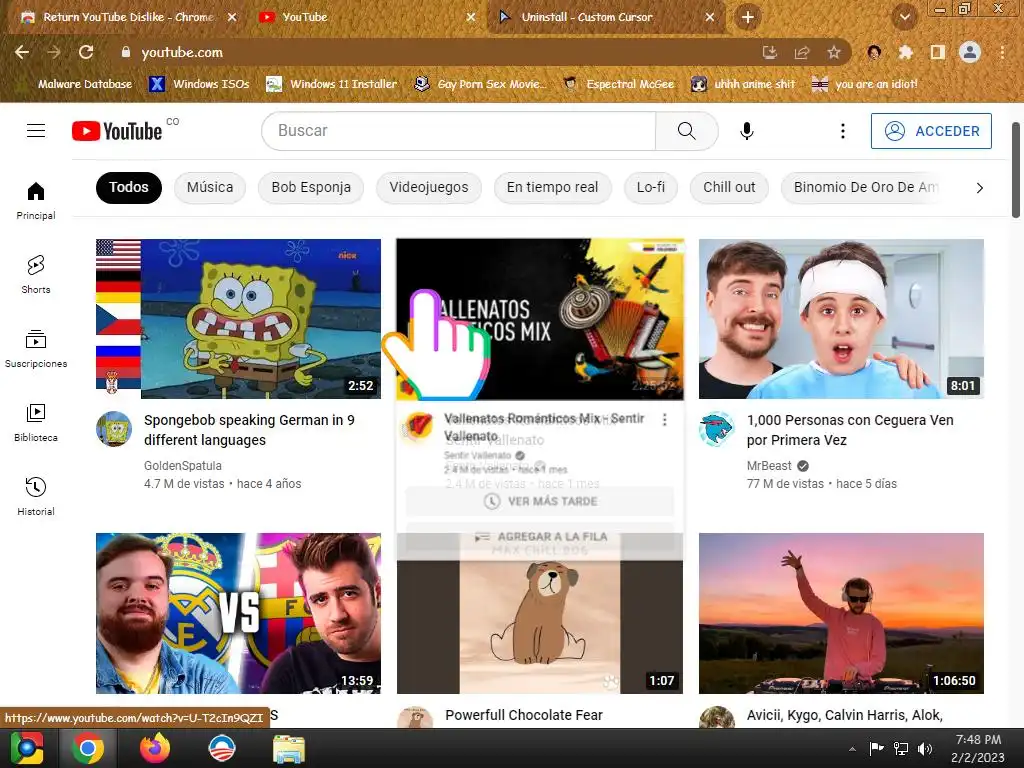Open you are an idiot! bookmark

click(x=865, y=84)
